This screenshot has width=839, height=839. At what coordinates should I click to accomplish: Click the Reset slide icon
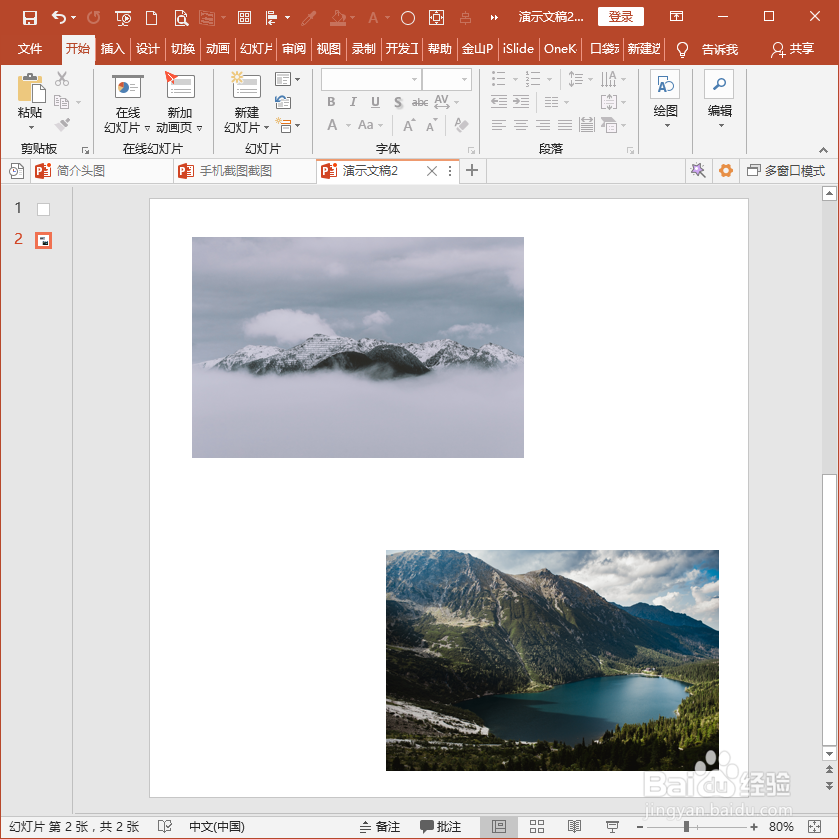tap(283, 102)
